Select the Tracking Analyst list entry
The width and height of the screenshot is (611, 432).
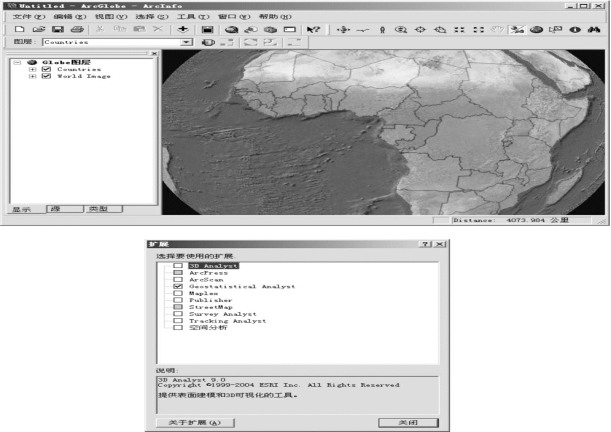(228, 321)
